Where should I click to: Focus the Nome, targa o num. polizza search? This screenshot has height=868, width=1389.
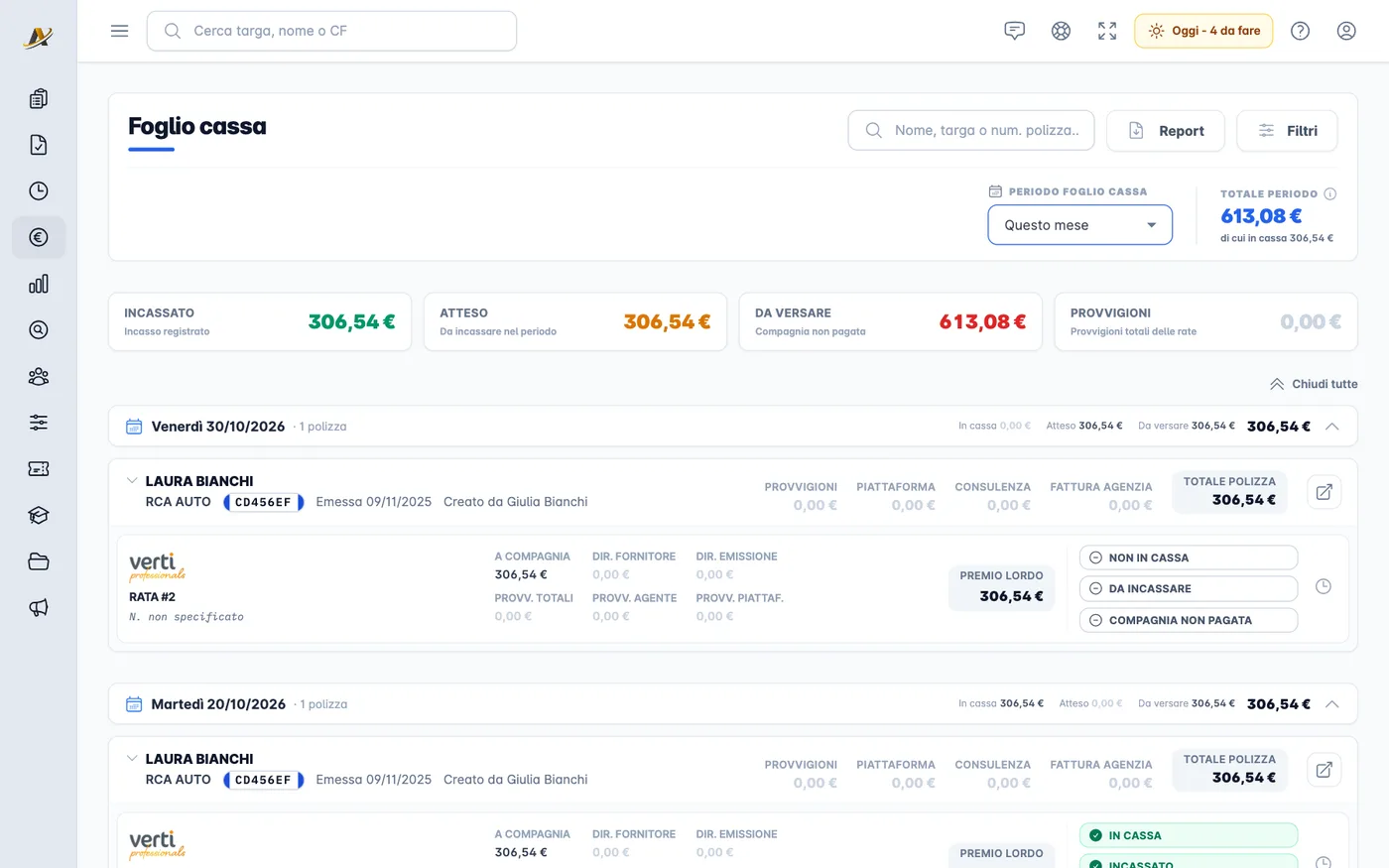pos(971,130)
